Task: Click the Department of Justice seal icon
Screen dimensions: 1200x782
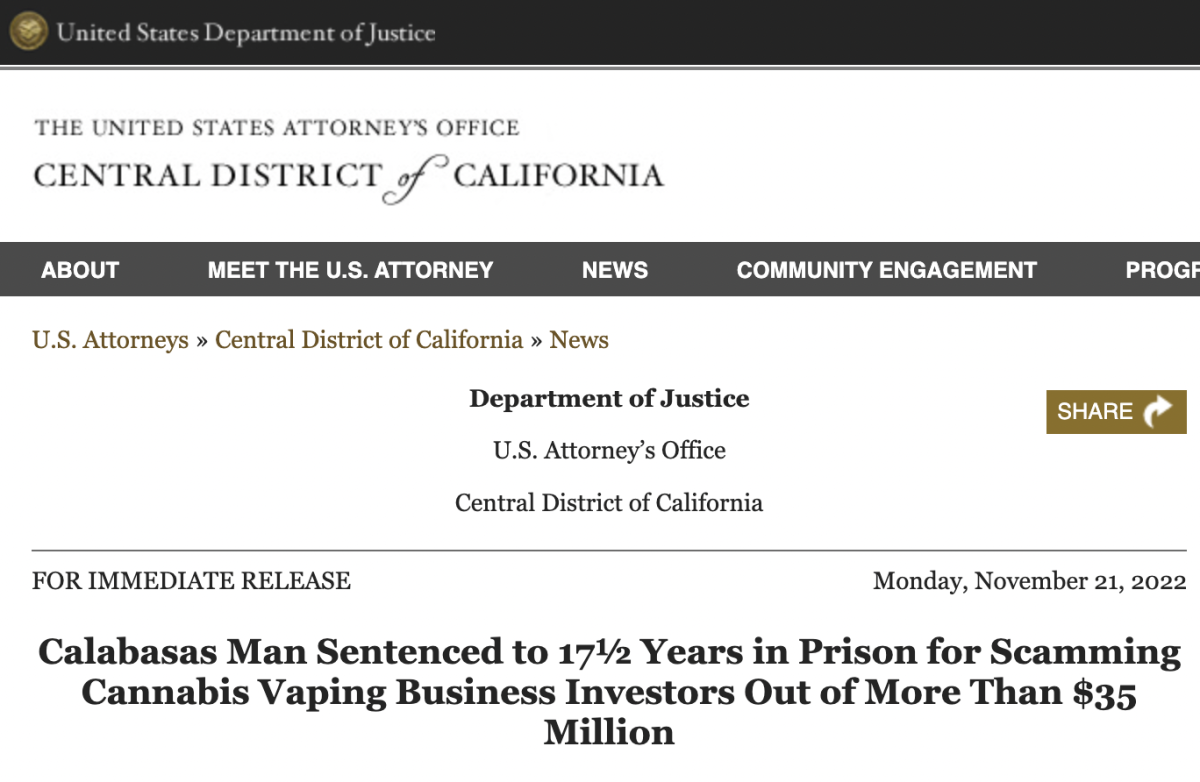Action: coord(28,32)
